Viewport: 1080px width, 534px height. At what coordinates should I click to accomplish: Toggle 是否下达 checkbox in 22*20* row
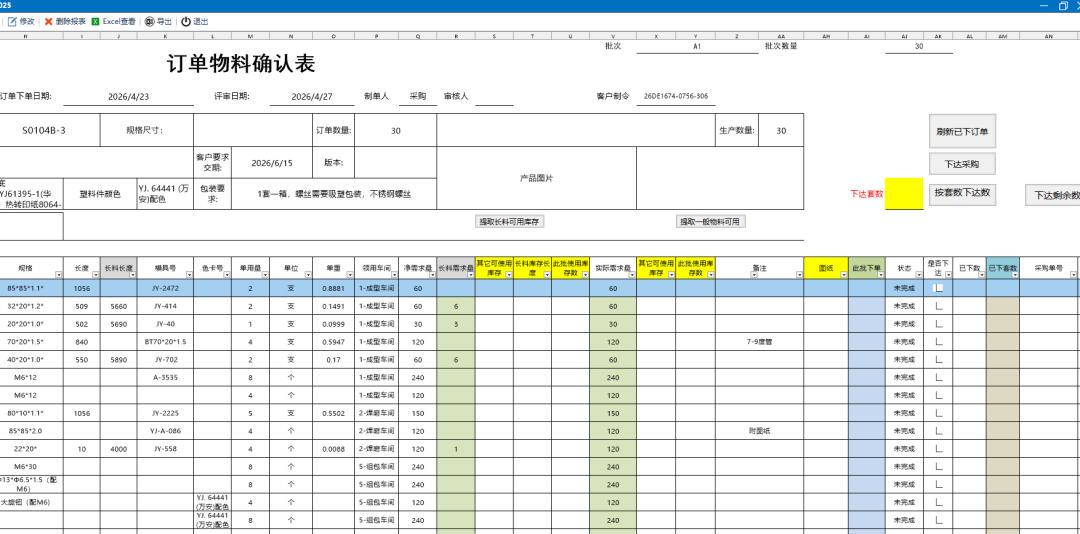coord(937,449)
